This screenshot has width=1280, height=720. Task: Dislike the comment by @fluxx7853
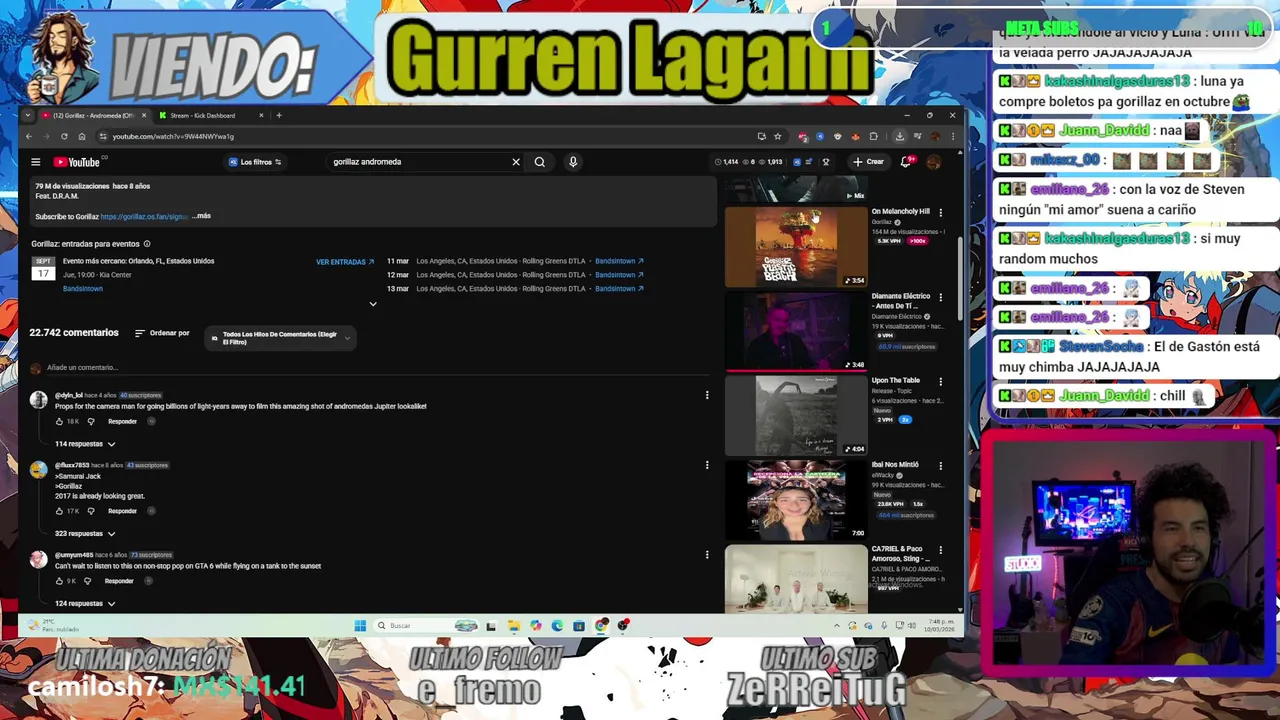[91, 511]
